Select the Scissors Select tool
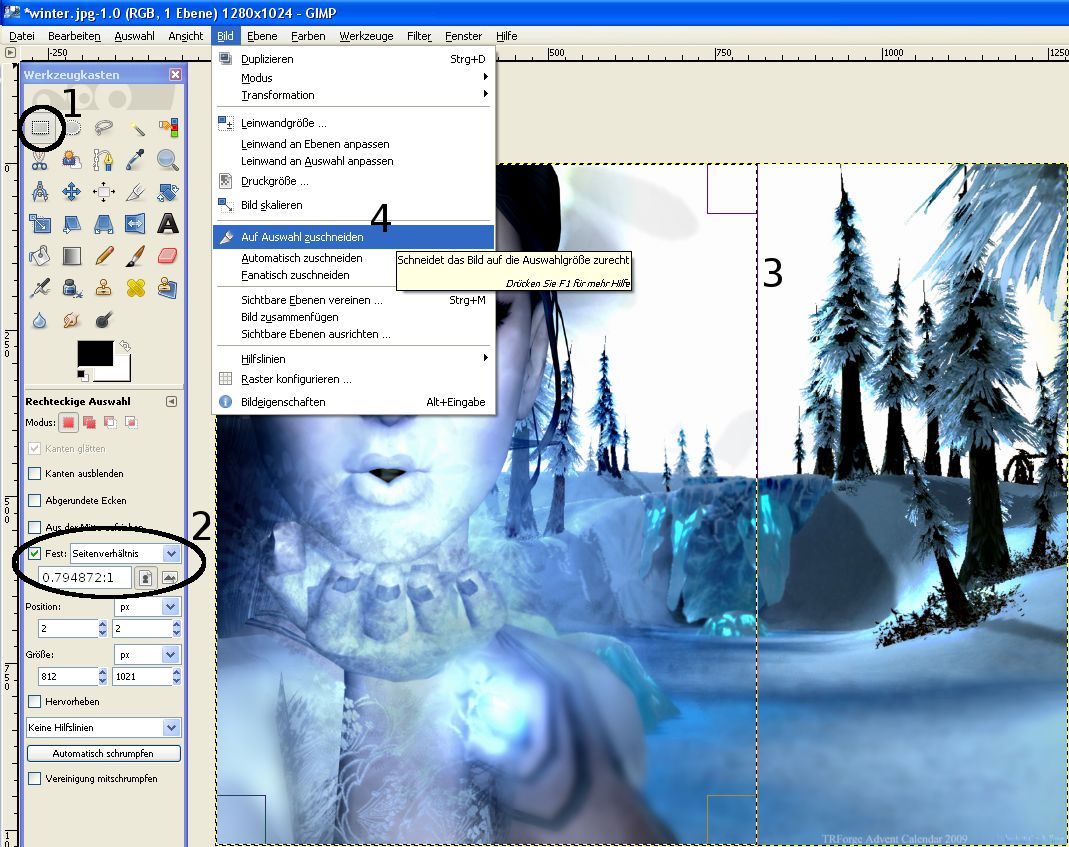Image resolution: width=1069 pixels, height=847 pixels. click(40, 160)
